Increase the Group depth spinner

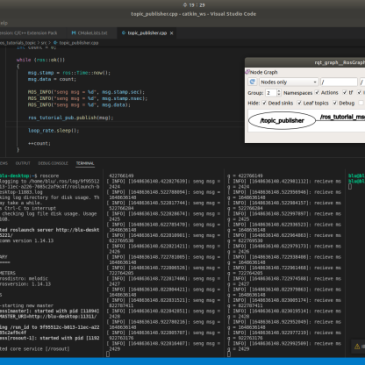pos(279,91)
